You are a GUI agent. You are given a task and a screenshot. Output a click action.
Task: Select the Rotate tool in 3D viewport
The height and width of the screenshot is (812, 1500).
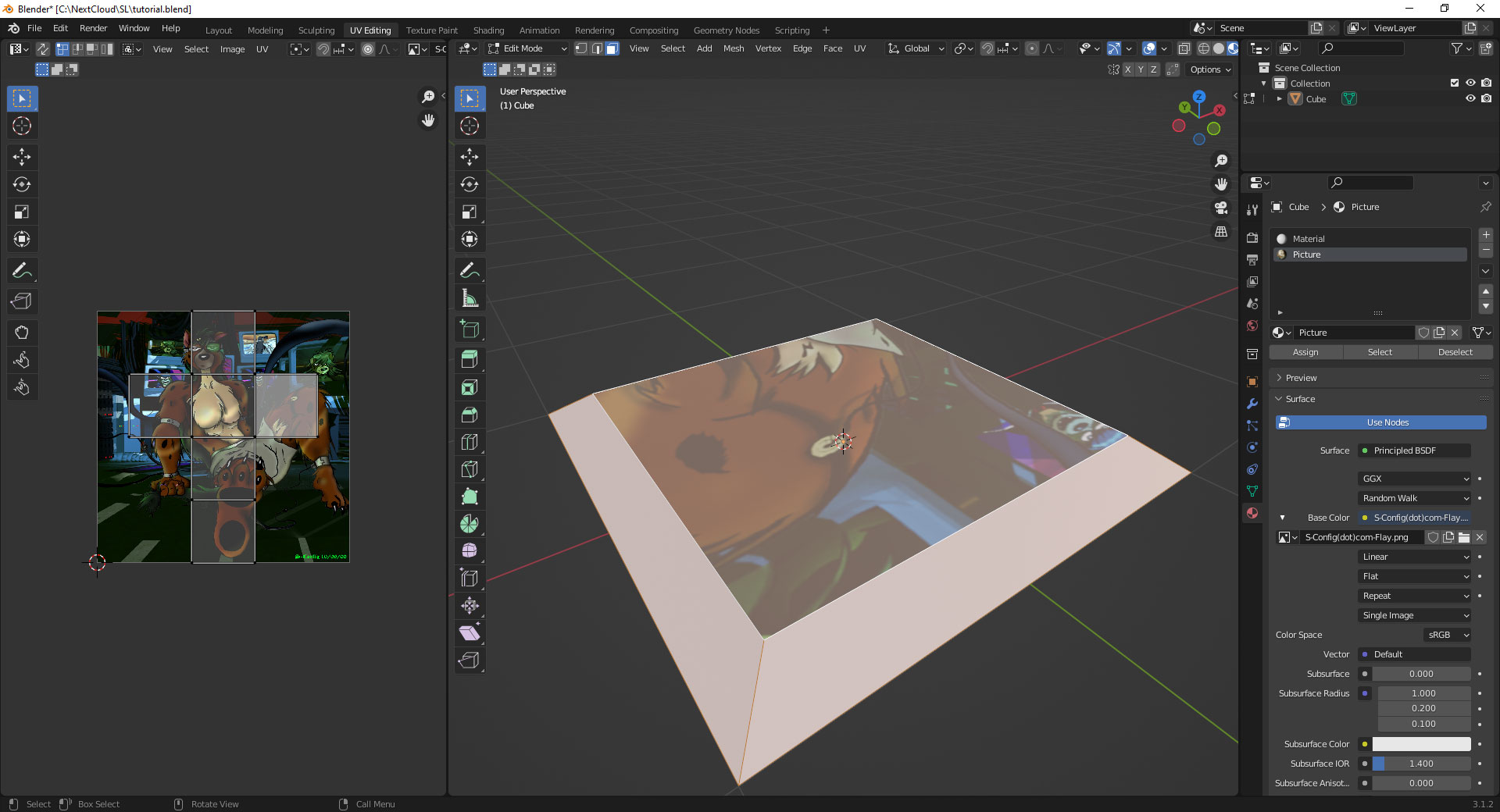coord(470,184)
